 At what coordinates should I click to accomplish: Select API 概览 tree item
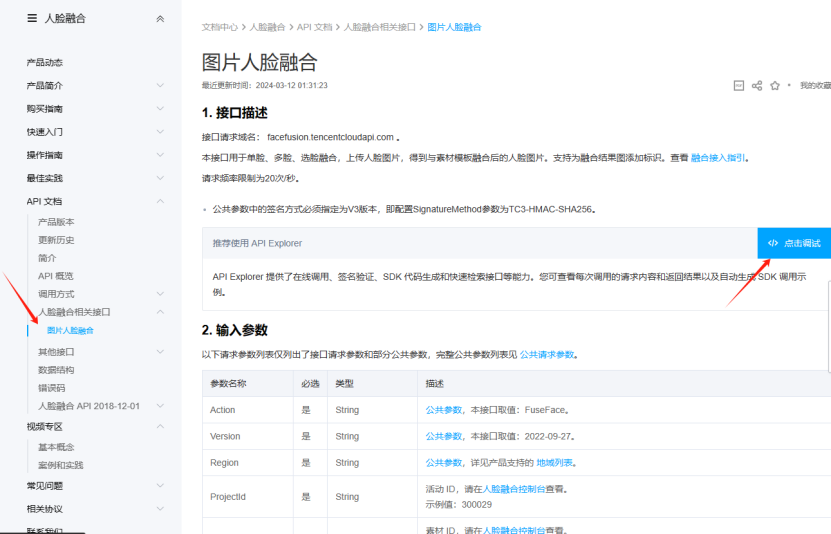[x=56, y=276]
